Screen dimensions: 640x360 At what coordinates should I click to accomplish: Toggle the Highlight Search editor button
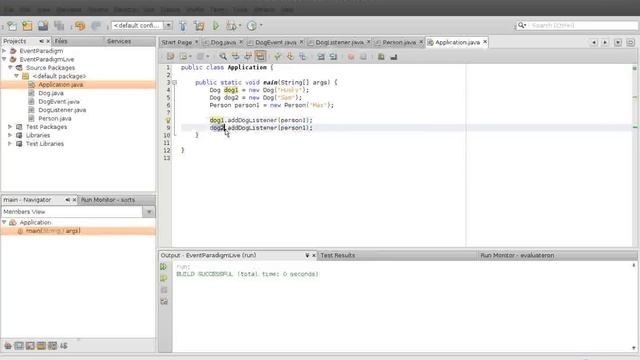[x=260, y=56]
